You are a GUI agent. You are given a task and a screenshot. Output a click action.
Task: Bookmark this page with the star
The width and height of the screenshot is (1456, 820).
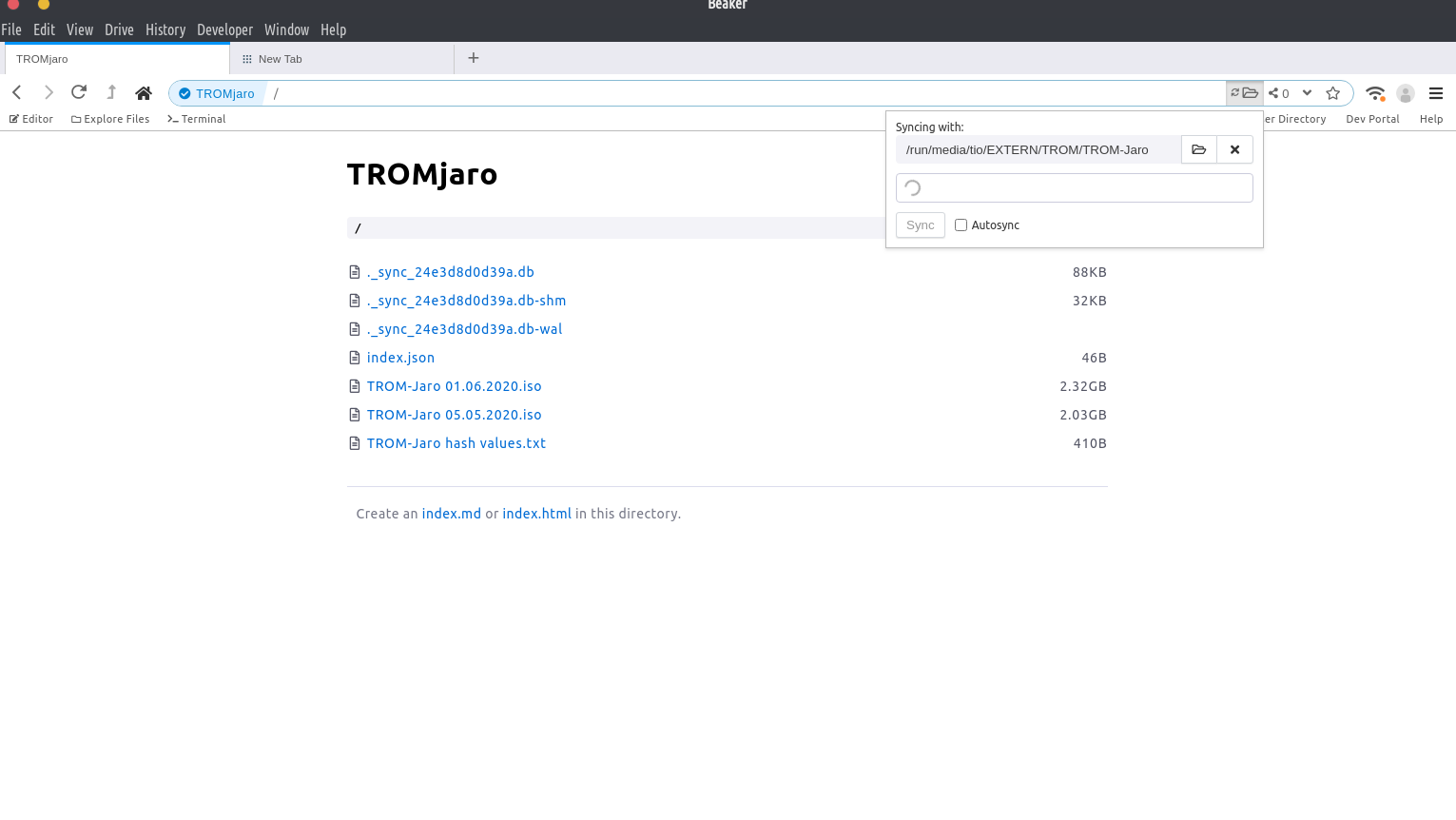click(1333, 93)
